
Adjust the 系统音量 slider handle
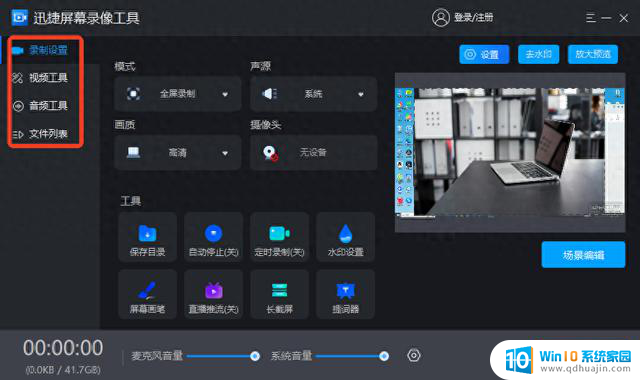384,356
